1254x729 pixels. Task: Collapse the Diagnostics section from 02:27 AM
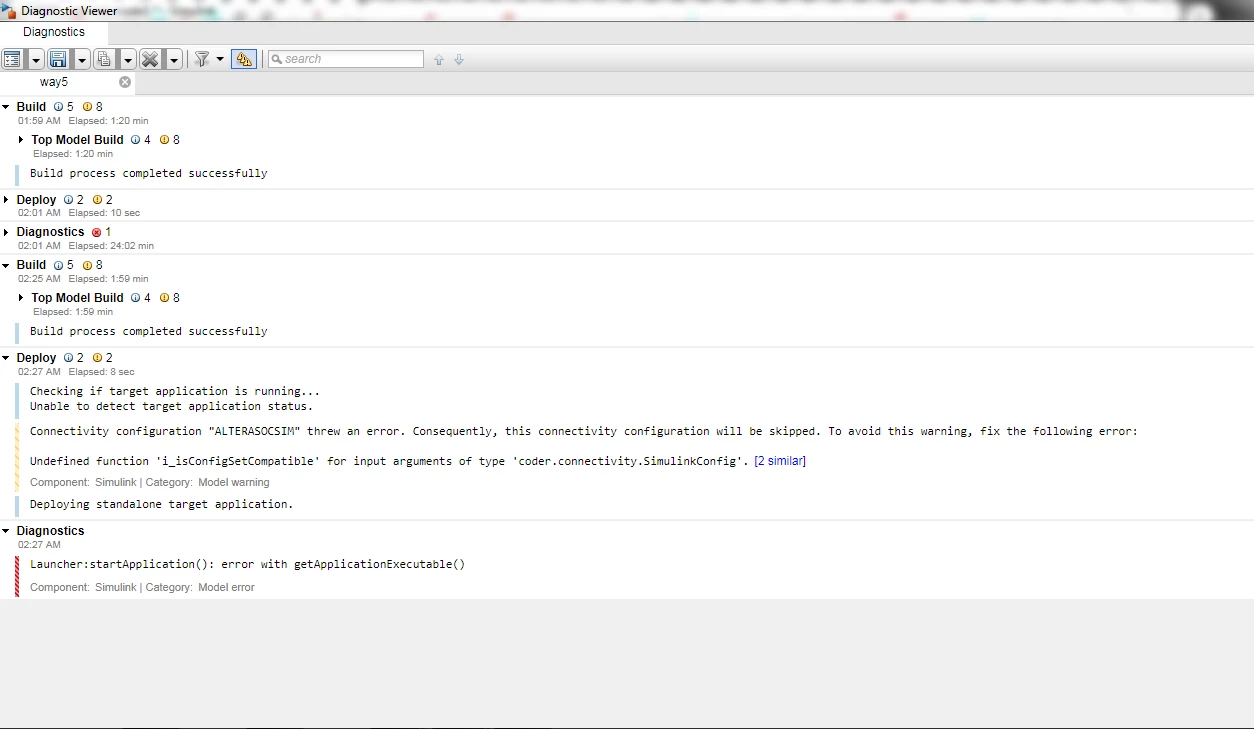(x=6, y=531)
